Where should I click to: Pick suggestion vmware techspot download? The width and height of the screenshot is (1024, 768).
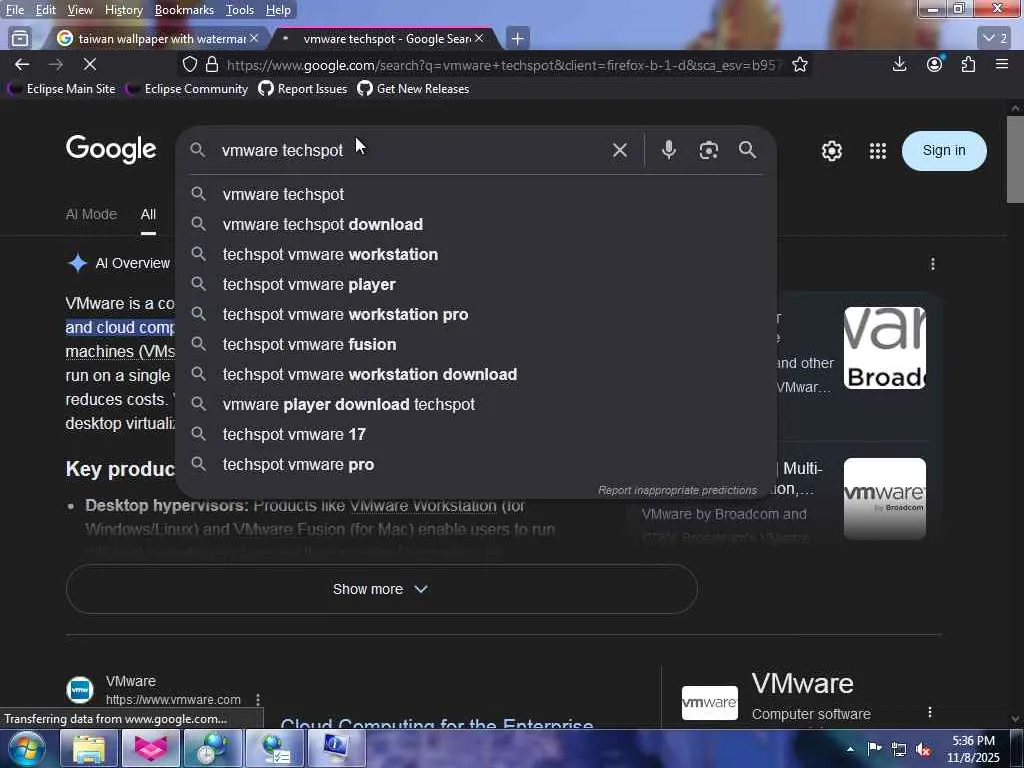coord(477,225)
